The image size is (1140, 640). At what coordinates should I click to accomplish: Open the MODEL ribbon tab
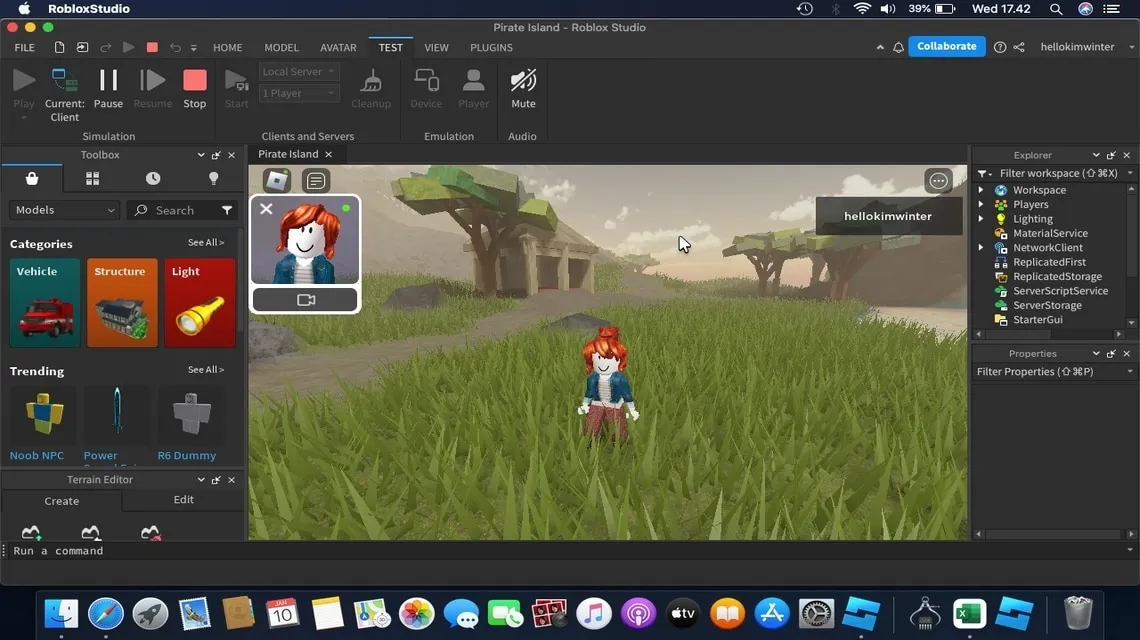point(281,47)
